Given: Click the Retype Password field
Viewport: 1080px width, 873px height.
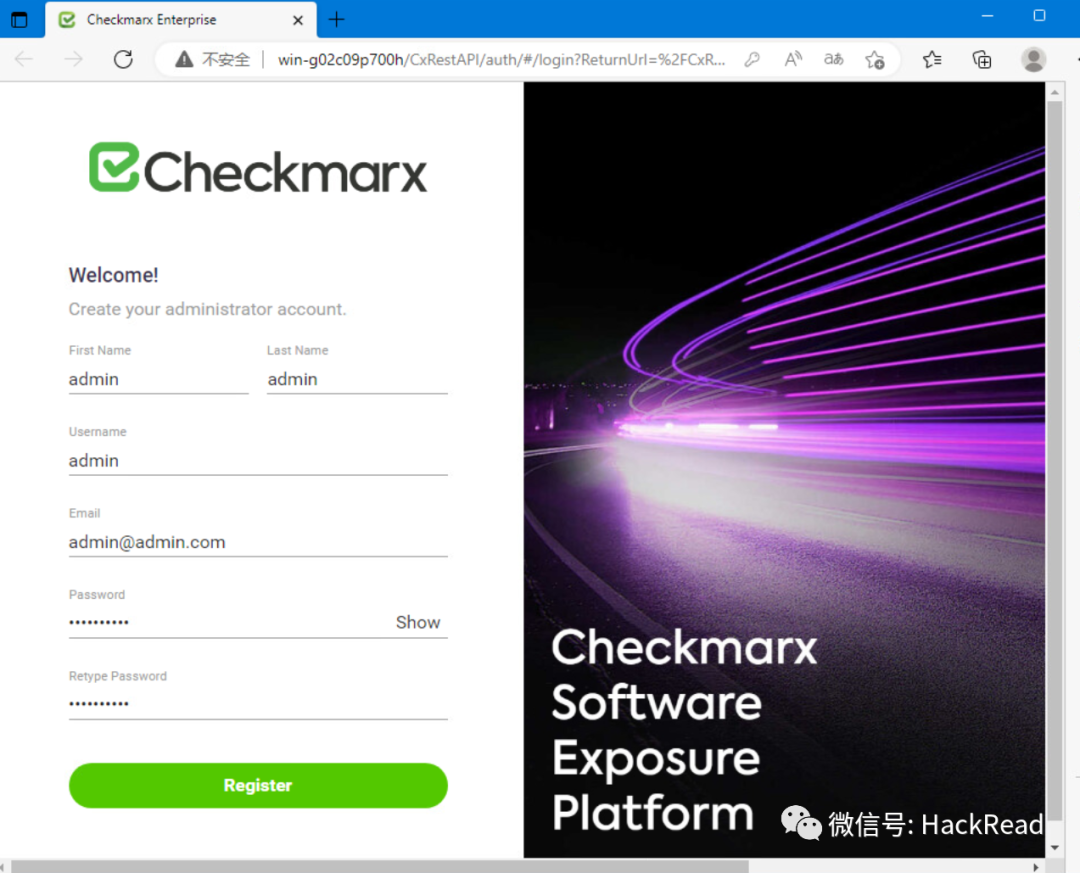Looking at the screenshot, I should point(258,704).
